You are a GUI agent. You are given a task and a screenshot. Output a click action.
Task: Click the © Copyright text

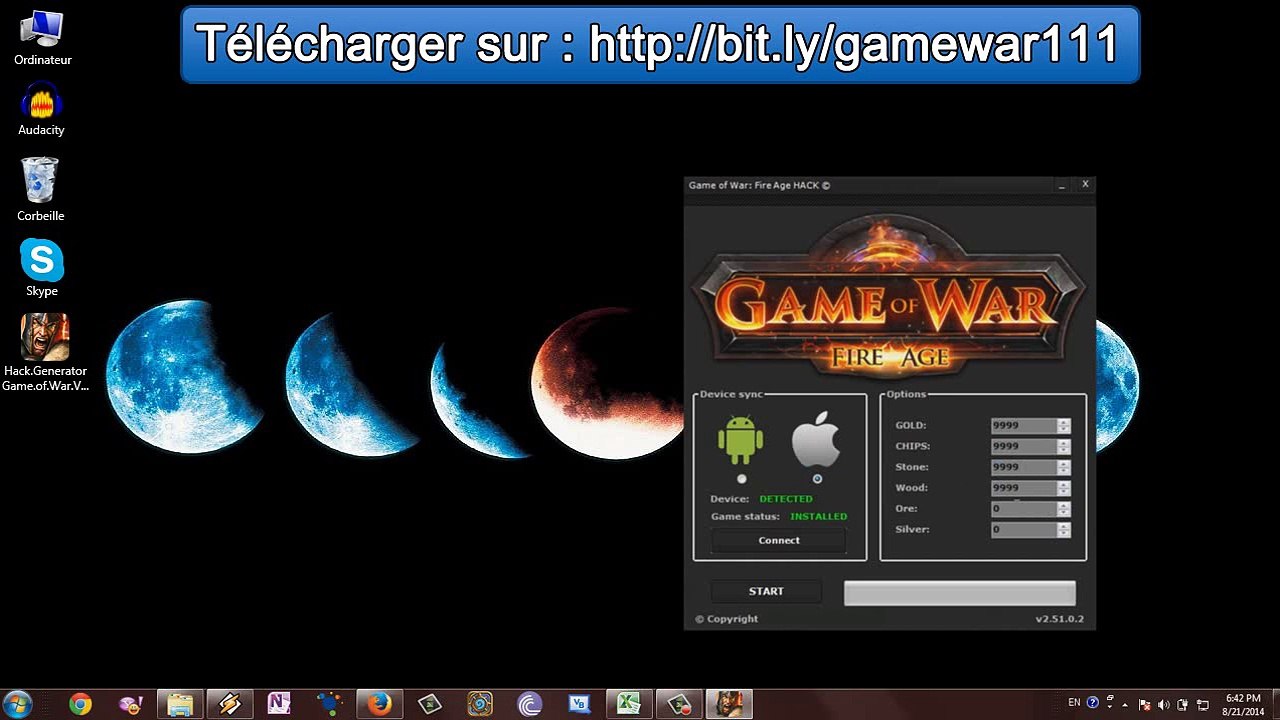click(x=727, y=619)
